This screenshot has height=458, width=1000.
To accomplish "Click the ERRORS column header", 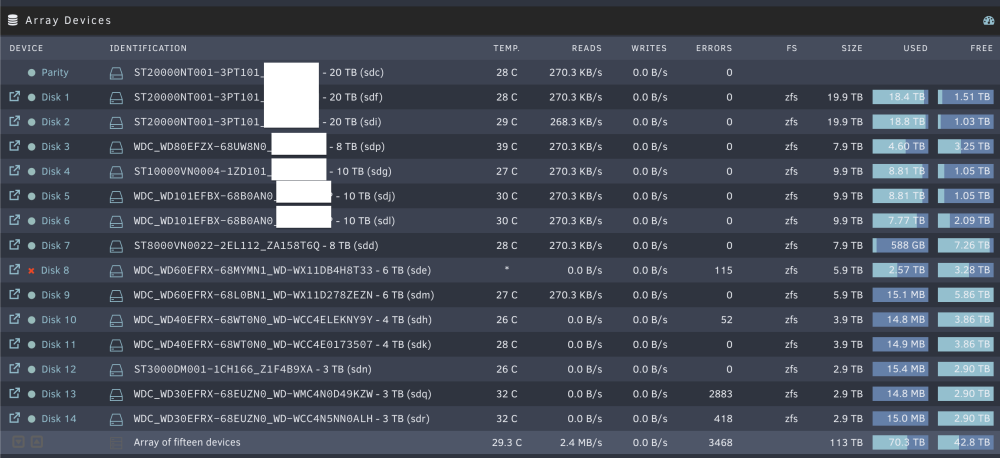I will pos(714,48).
